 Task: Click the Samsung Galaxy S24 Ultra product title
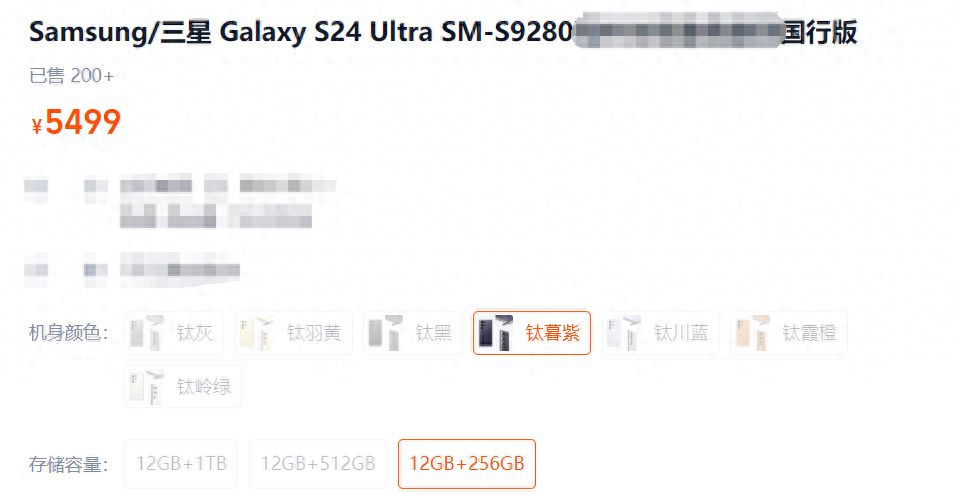click(x=443, y=32)
